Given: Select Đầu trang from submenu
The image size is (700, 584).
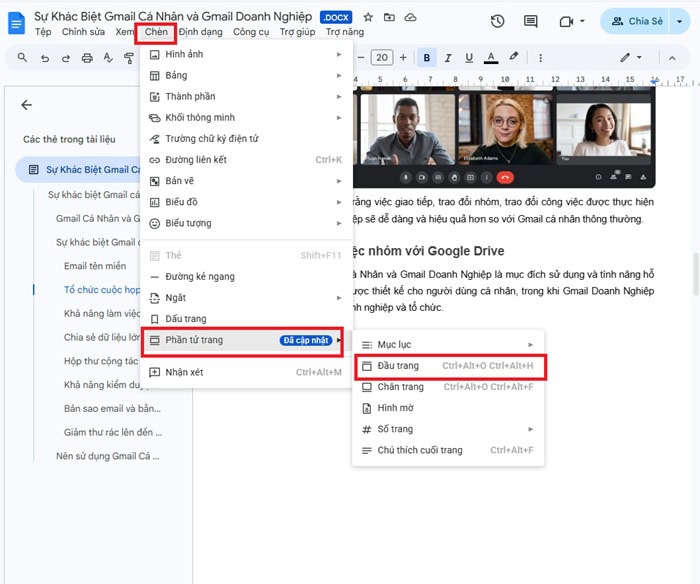Looking at the screenshot, I should point(398,366).
